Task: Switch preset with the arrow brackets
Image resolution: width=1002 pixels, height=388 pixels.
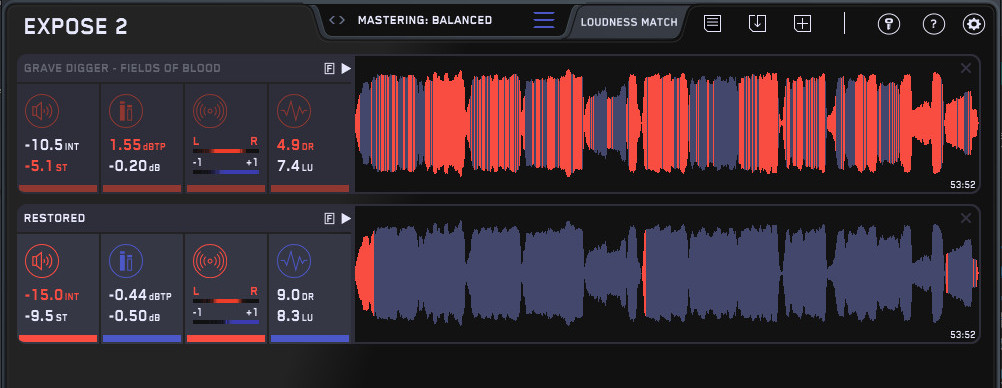Action: pos(337,20)
